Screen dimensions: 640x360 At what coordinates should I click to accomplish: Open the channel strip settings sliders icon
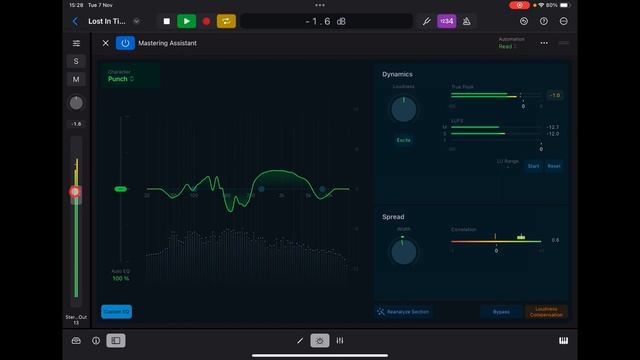[76, 43]
